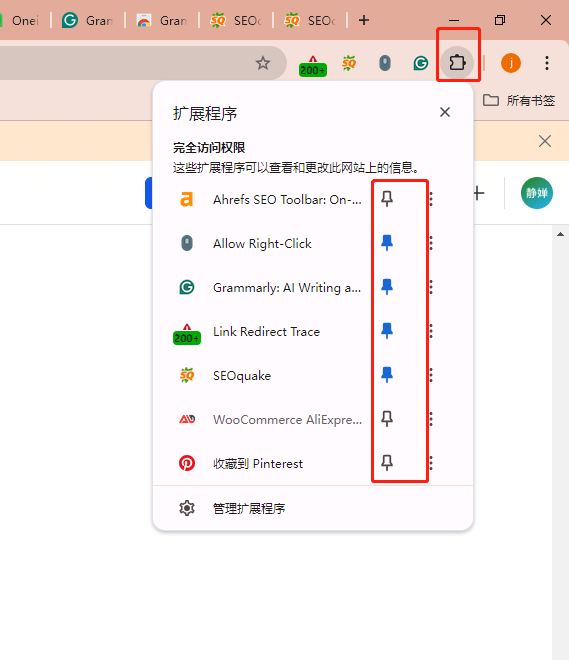Close the 扩展程序 popup panel
This screenshot has height=660, width=569.
445,112
